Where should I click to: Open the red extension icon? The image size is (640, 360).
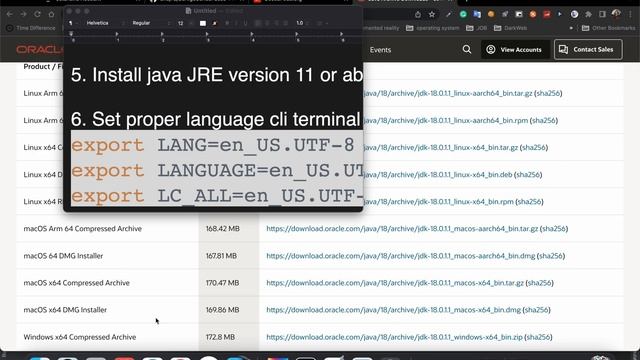coord(547,14)
